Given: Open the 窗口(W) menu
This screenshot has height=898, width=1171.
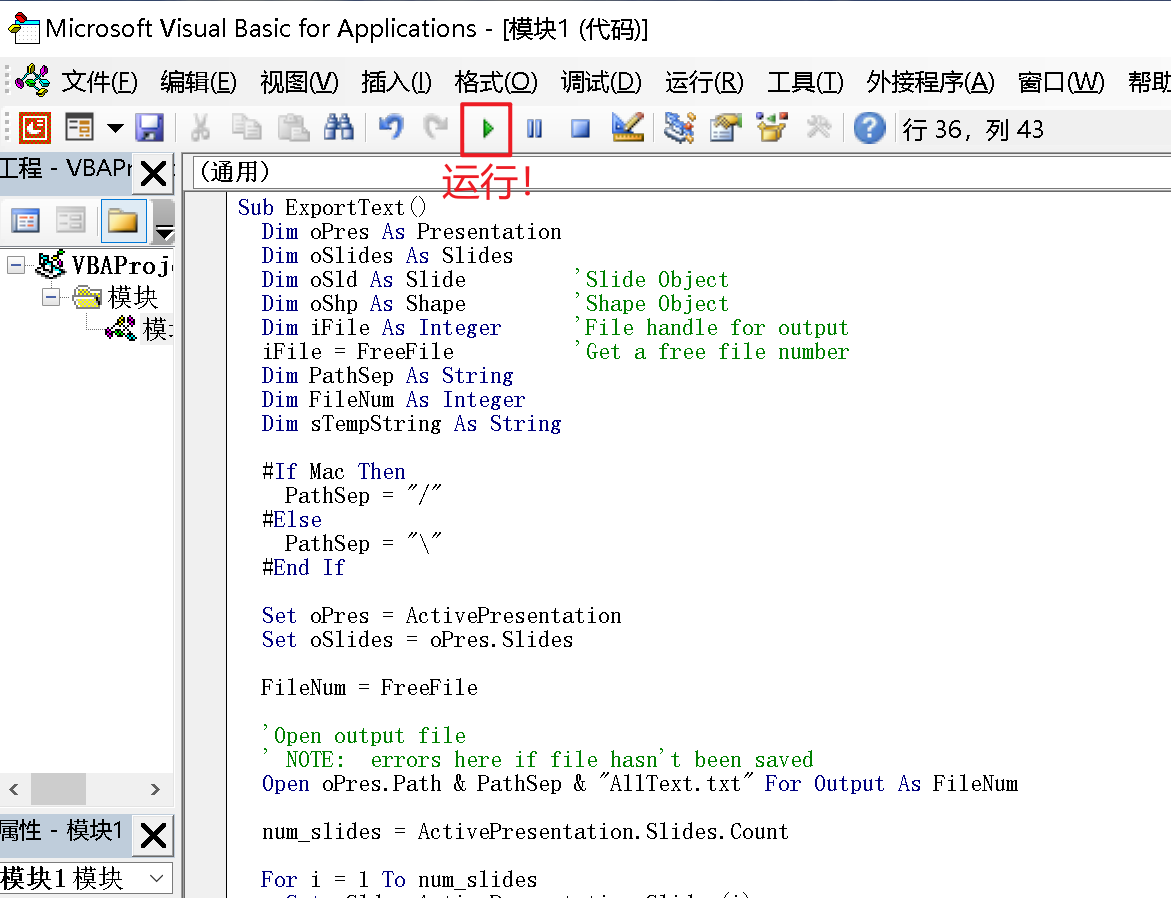Looking at the screenshot, I should point(1060,81).
